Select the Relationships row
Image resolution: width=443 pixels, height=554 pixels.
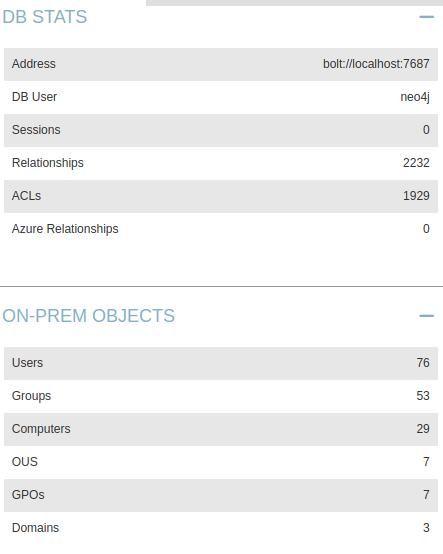[x=221, y=163]
